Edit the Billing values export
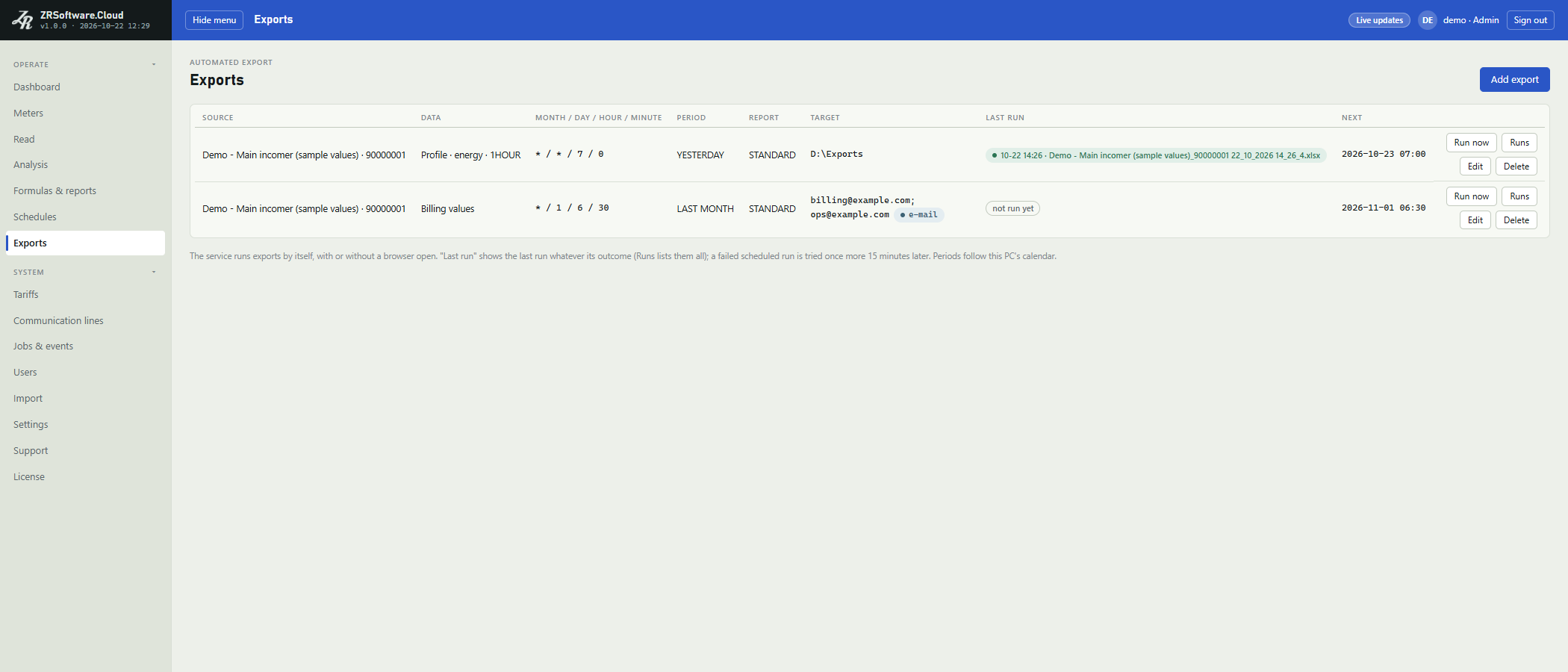The width and height of the screenshot is (1568, 672). tap(1475, 220)
